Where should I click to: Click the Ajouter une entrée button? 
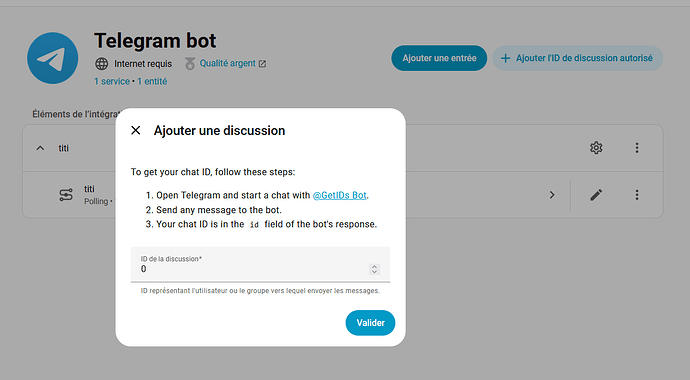(x=439, y=58)
